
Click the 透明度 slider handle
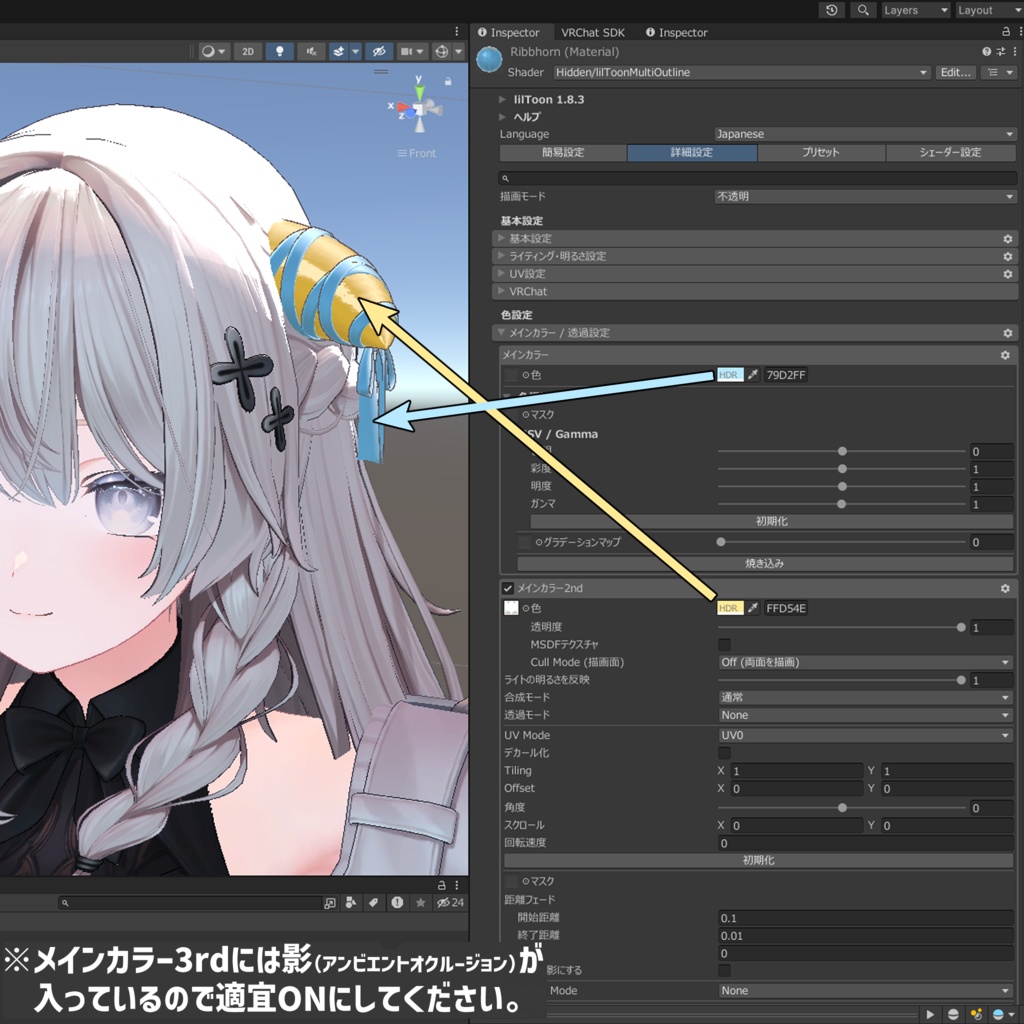point(961,628)
